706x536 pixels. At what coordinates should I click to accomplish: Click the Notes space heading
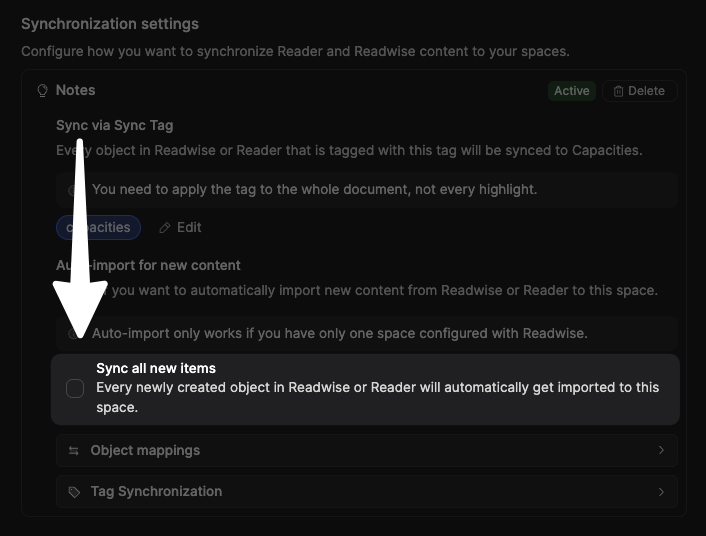pyautogui.click(x=75, y=90)
